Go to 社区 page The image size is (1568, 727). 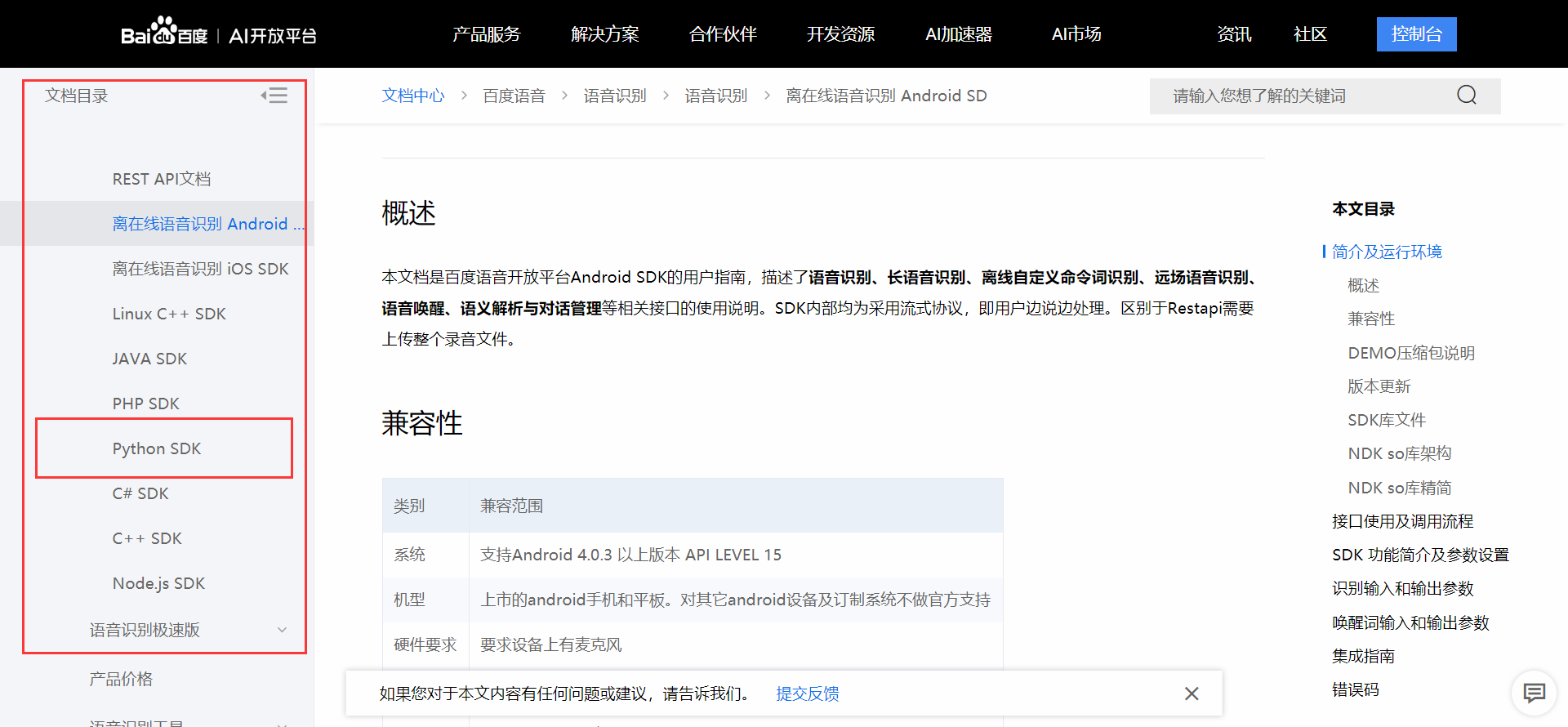click(x=1311, y=34)
